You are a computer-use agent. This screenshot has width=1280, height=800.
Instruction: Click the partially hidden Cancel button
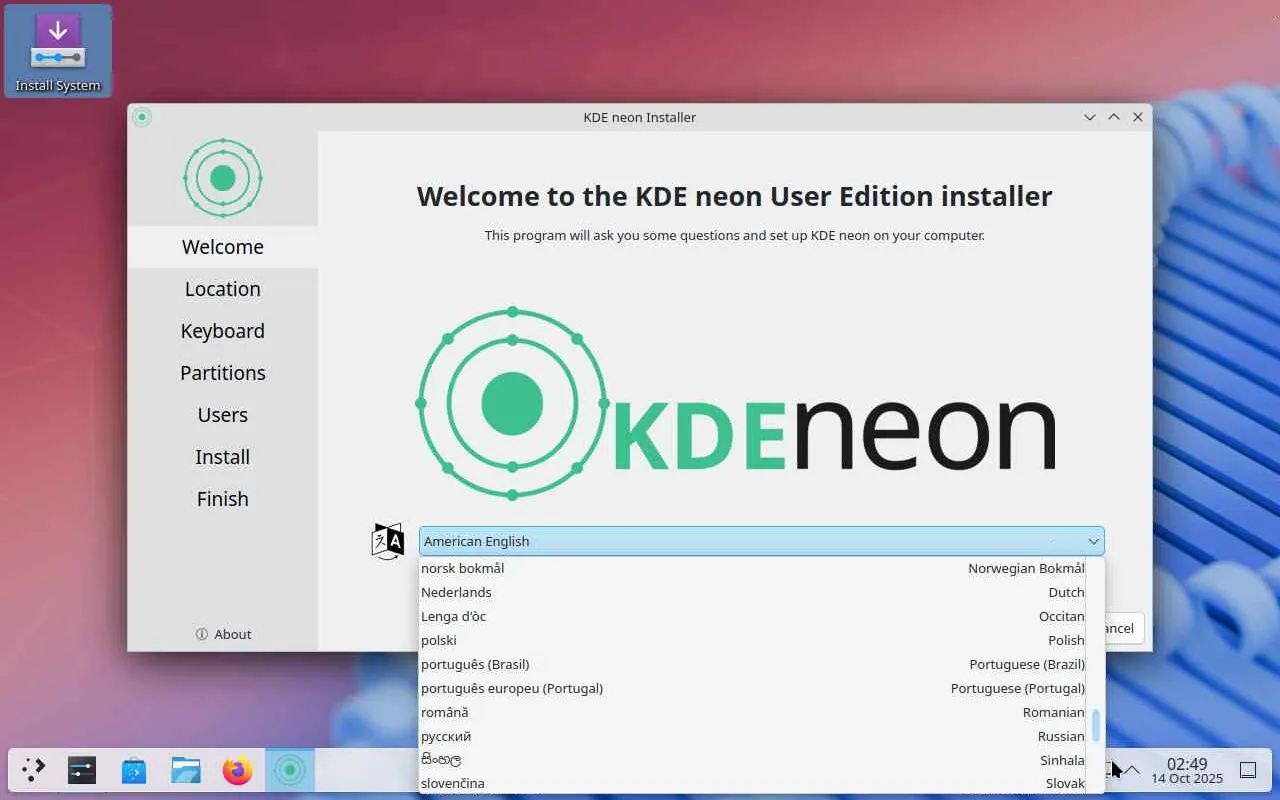pos(1124,628)
